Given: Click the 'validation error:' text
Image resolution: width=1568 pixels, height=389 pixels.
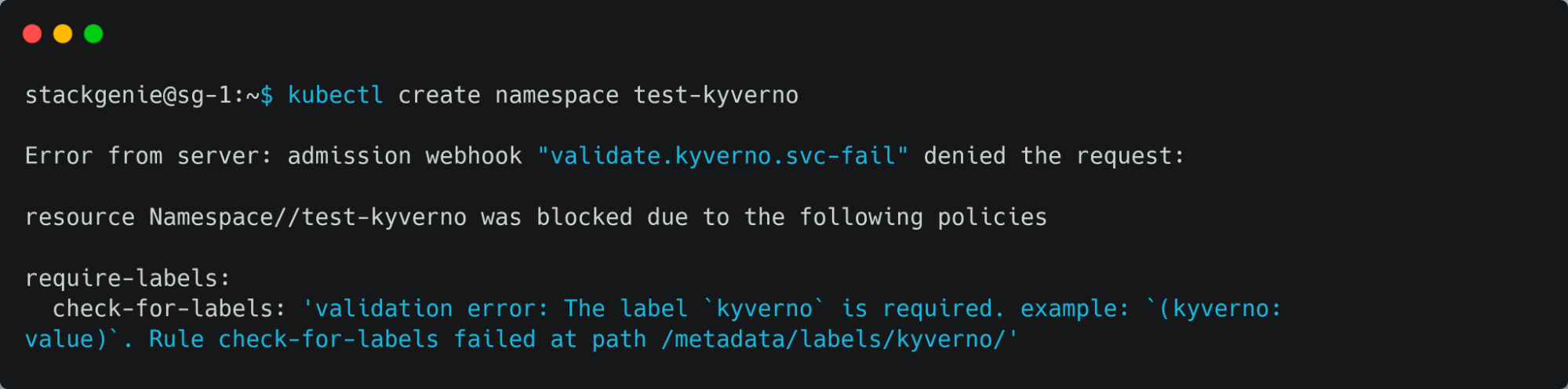Looking at the screenshot, I should (426, 308).
